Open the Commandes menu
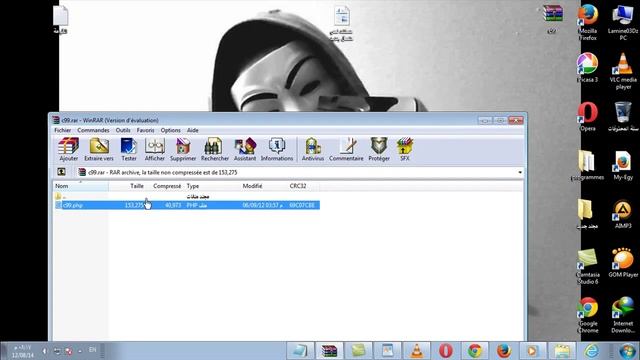This screenshot has height=360, width=640. pyautogui.click(x=93, y=130)
